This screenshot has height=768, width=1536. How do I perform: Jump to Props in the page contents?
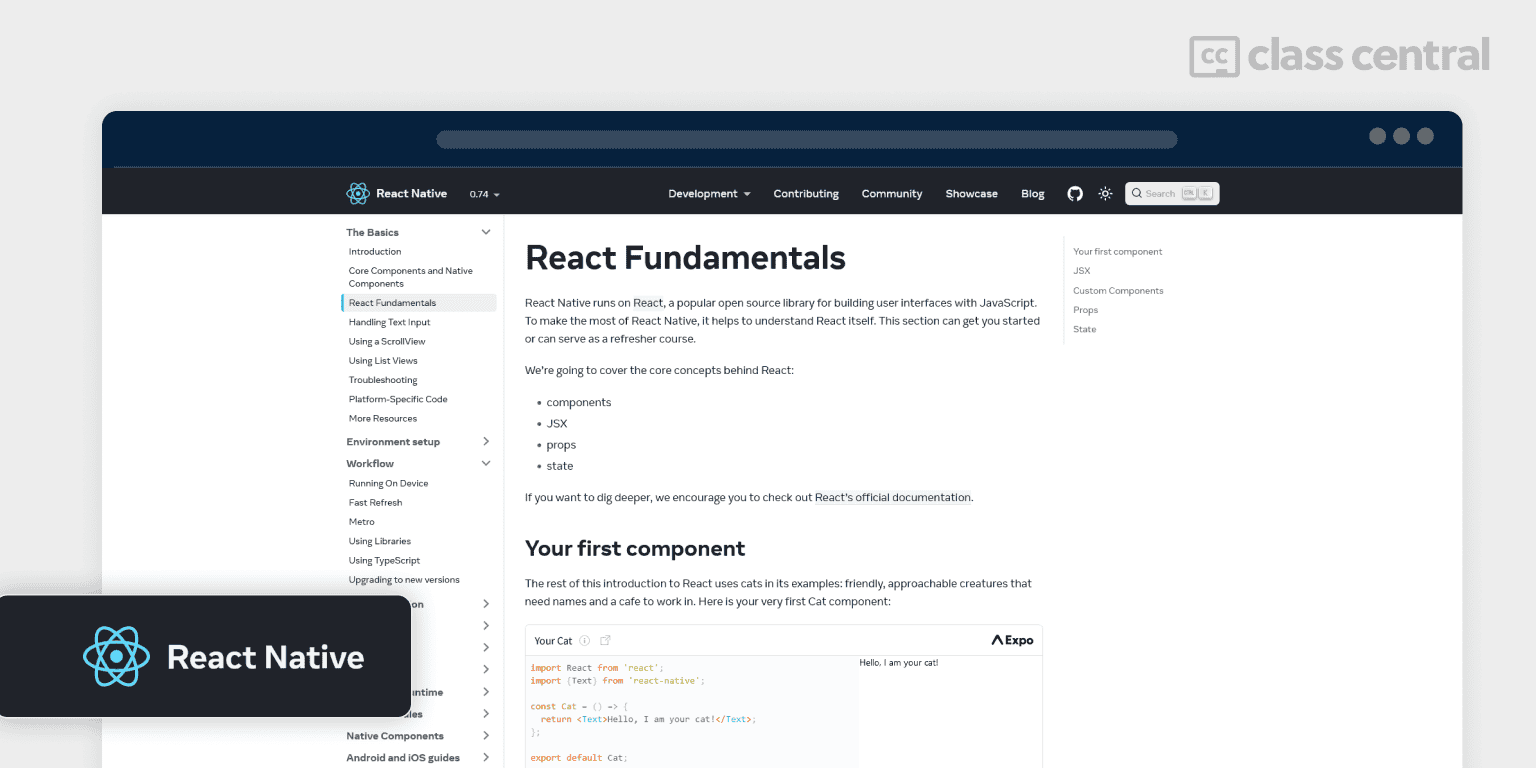(x=1086, y=310)
